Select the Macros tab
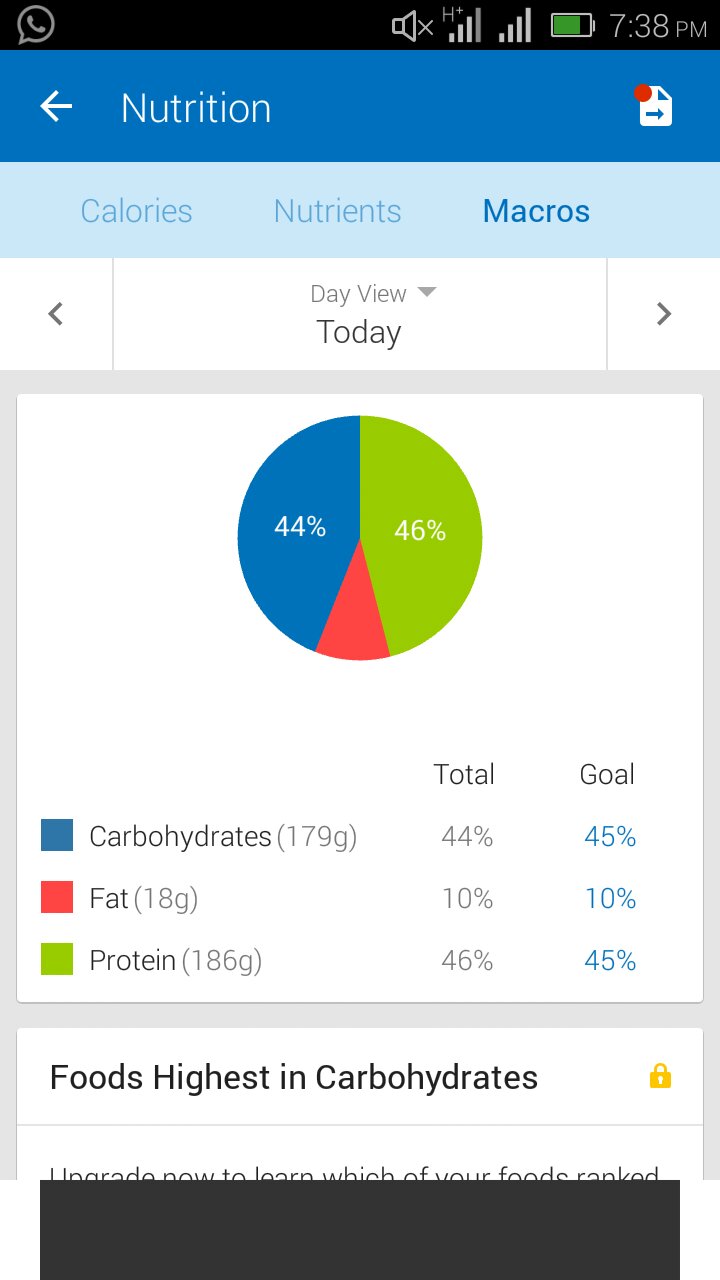 (x=536, y=211)
